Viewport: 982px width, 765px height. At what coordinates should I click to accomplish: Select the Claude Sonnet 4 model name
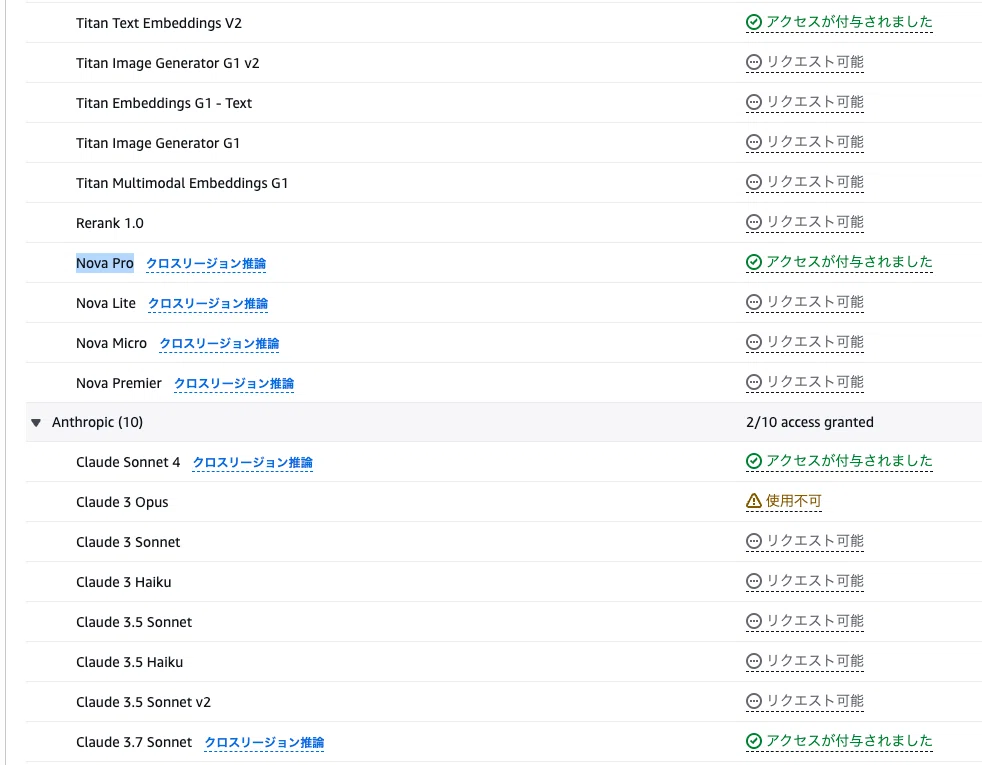click(x=128, y=463)
